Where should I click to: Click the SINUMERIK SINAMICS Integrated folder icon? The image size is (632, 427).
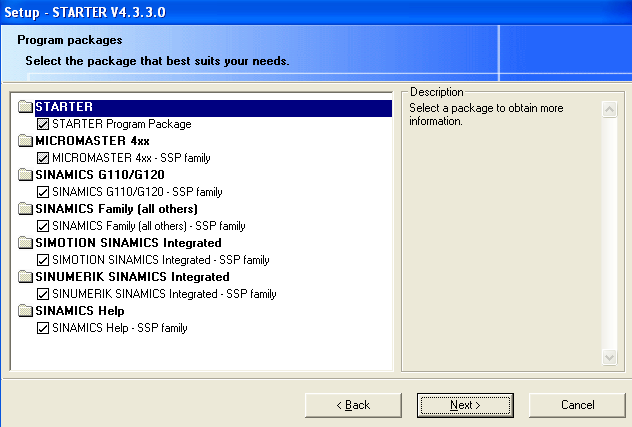tap(25, 277)
